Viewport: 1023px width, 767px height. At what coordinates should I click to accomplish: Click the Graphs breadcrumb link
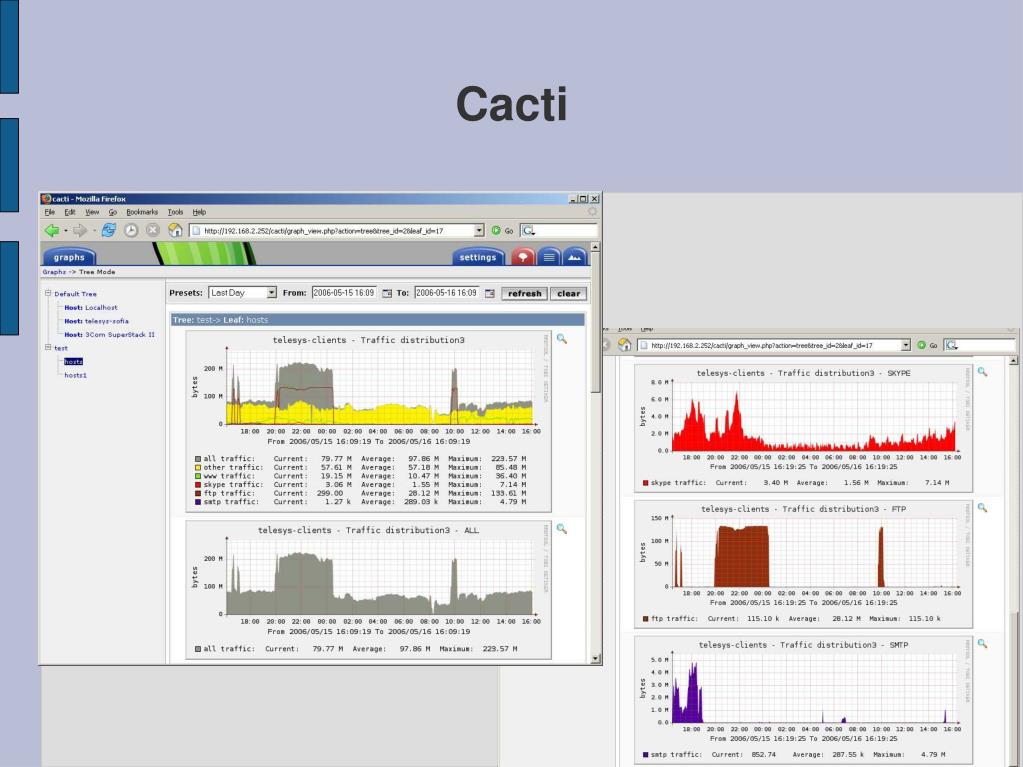coord(54,272)
